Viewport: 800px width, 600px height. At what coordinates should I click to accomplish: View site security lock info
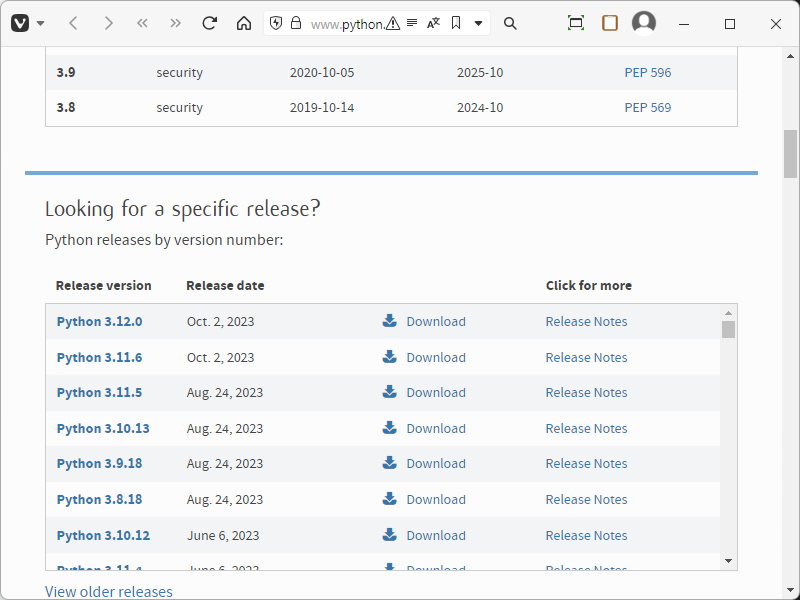(296, 23)
